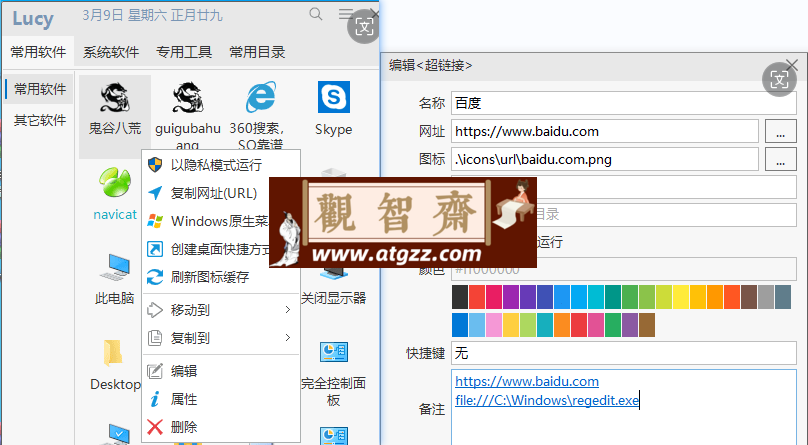Click the 快捷键 field showing 无
The image size is (808, 445).
tap(624, 353)
